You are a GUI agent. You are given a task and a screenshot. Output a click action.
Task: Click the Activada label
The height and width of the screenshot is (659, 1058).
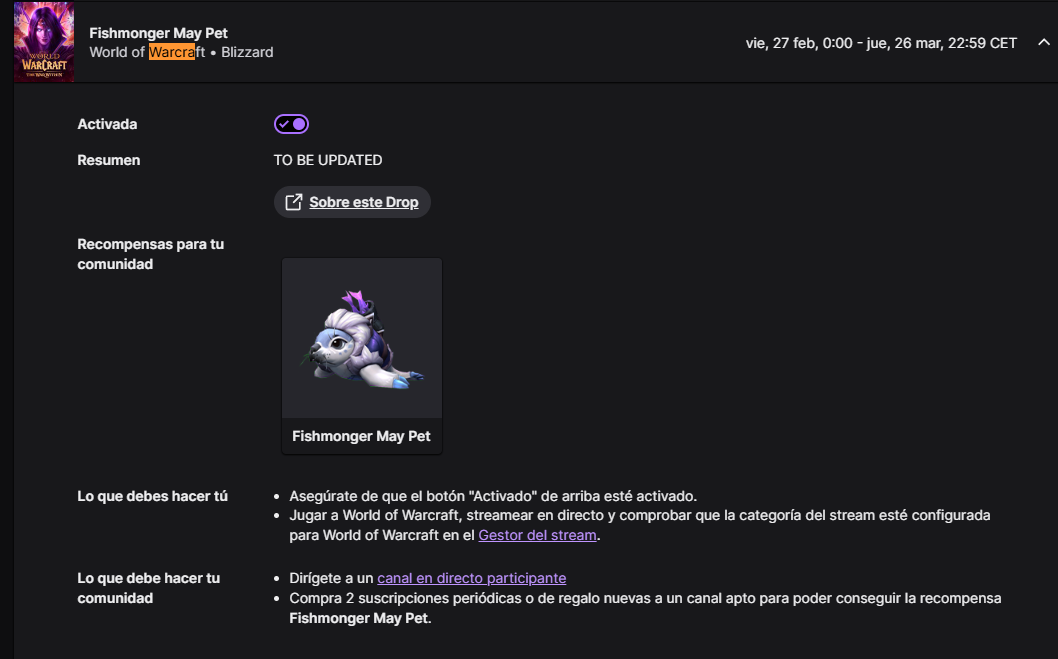(107, 124)
